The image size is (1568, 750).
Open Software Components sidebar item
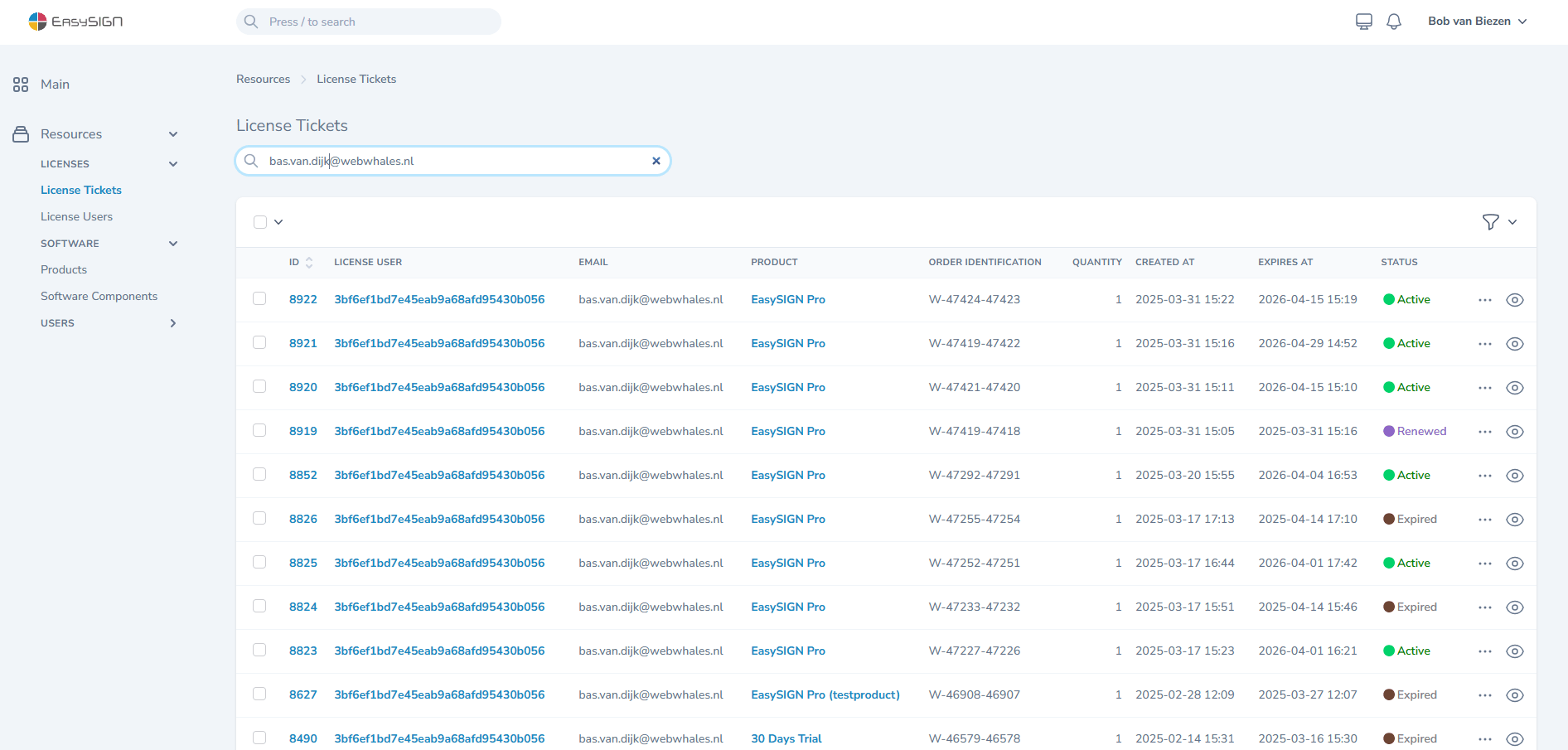99,296
